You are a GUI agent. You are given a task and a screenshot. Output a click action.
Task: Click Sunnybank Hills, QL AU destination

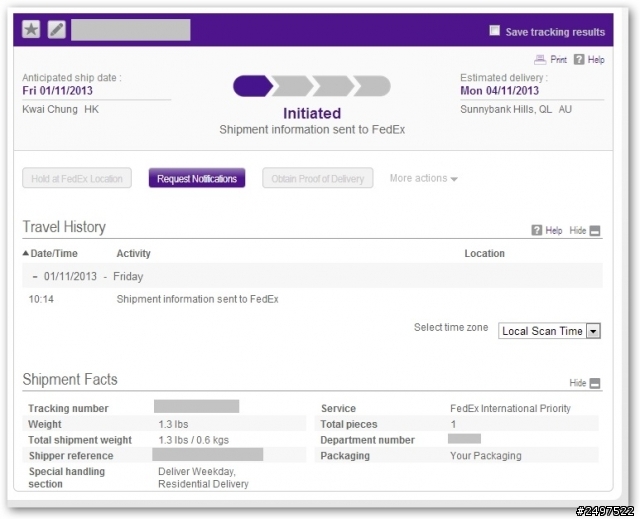click(x=516, y=109)
